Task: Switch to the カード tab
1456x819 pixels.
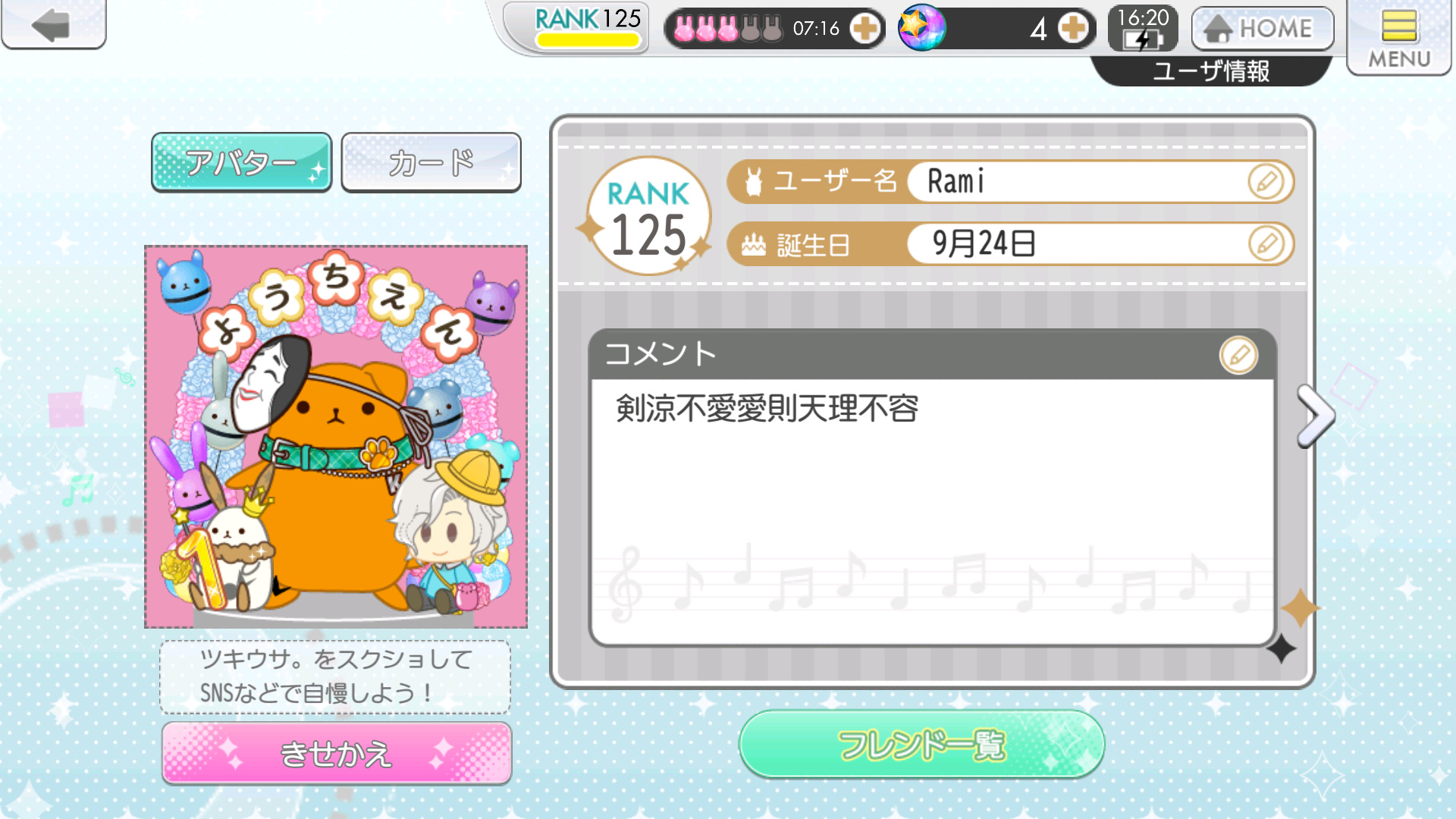Action: pos(431,162)
